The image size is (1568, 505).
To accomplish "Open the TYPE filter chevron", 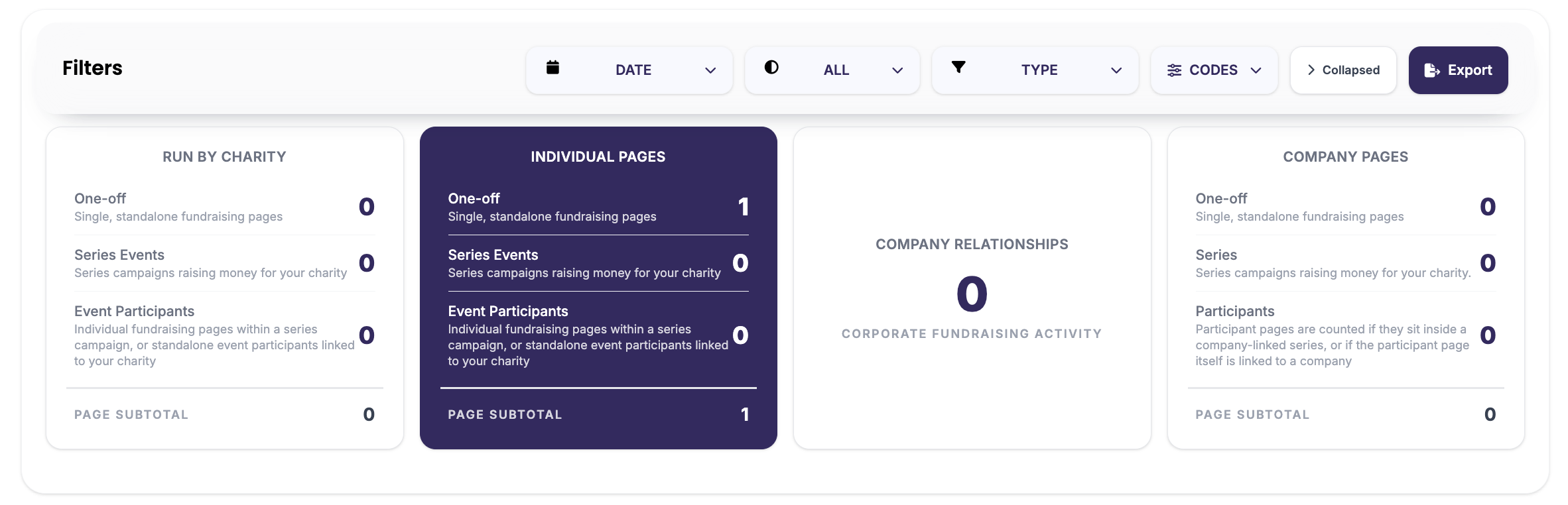I will point(1116,70).
